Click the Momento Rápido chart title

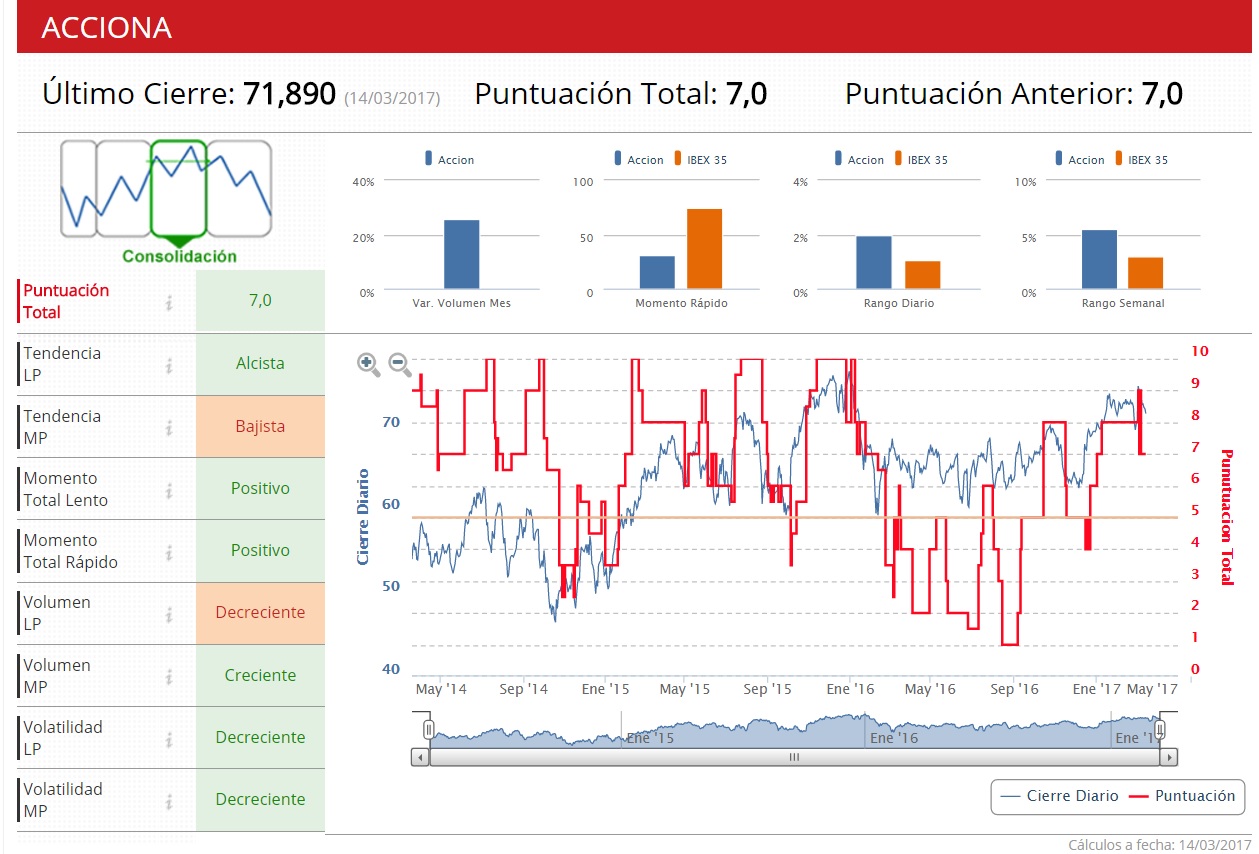pyautogui.click(x=681, y=303)
